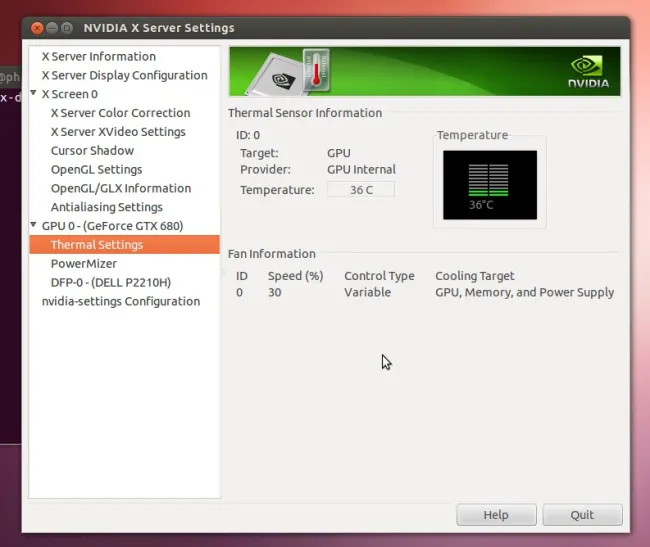Select DFP-0 - (DELL P2210H) display

[x=111, y=283]
